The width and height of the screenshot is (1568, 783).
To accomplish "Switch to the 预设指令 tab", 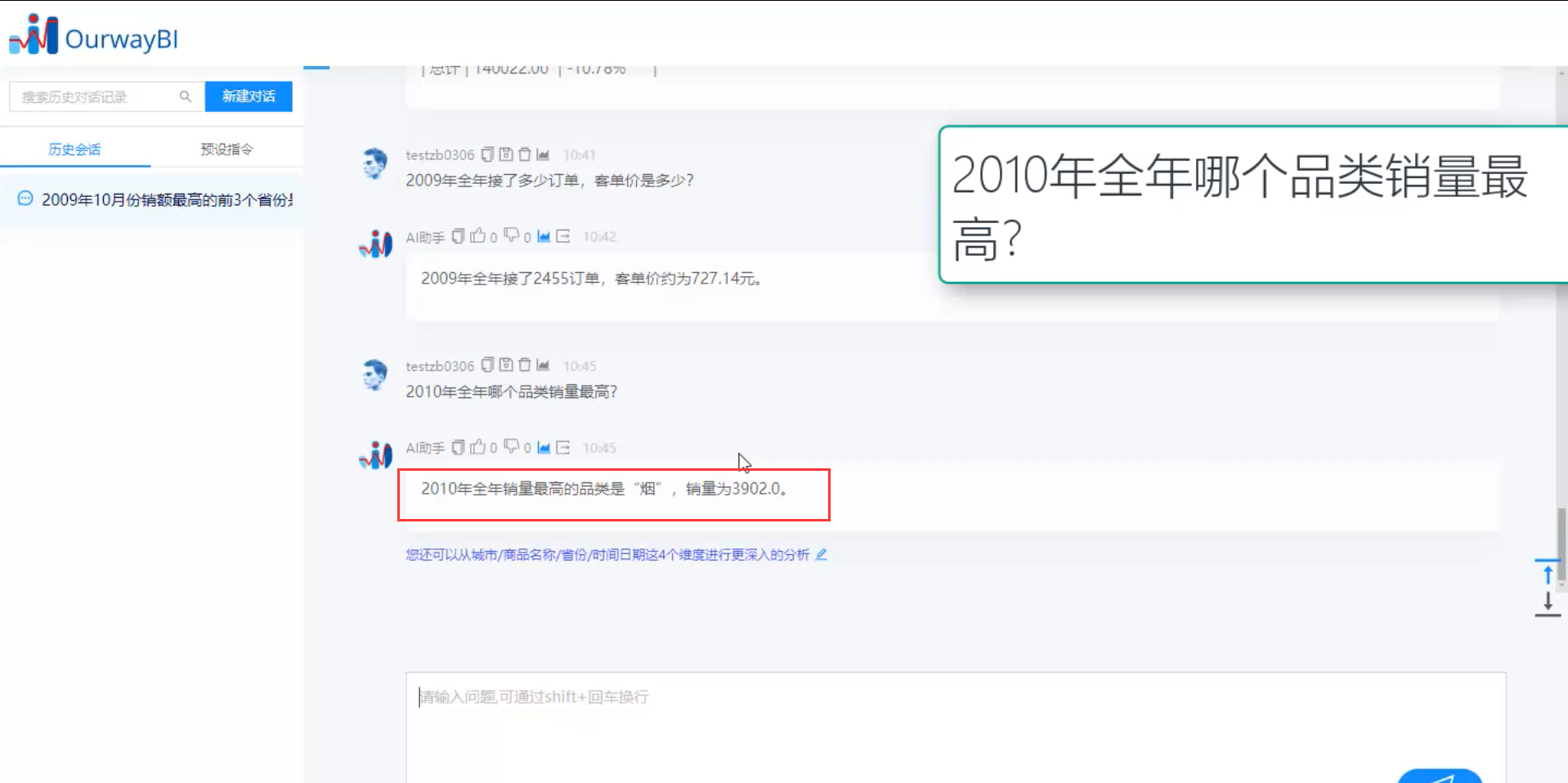I will [x=226, y=149].
